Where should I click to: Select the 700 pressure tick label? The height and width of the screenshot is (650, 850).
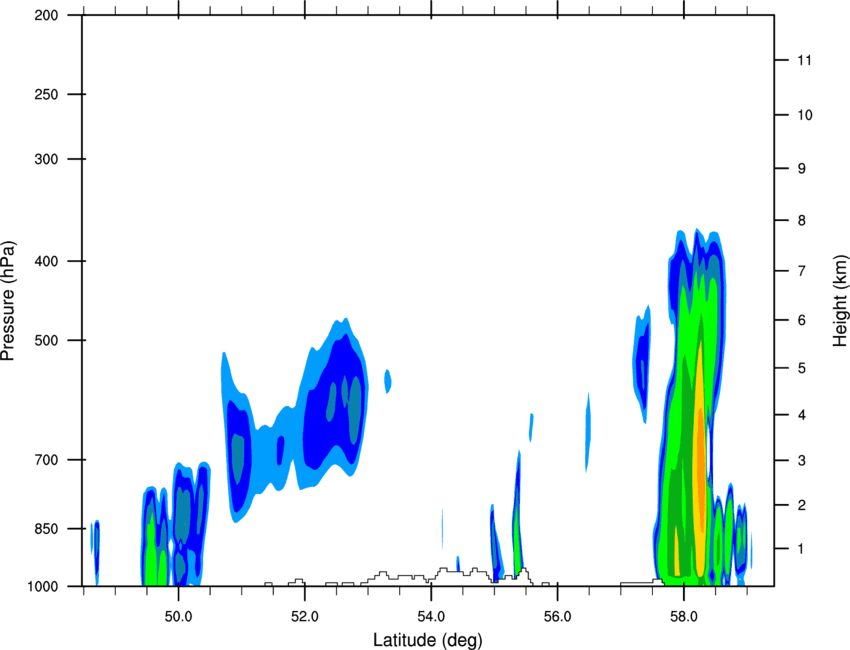pyautogui.click(x=46, y=460)
